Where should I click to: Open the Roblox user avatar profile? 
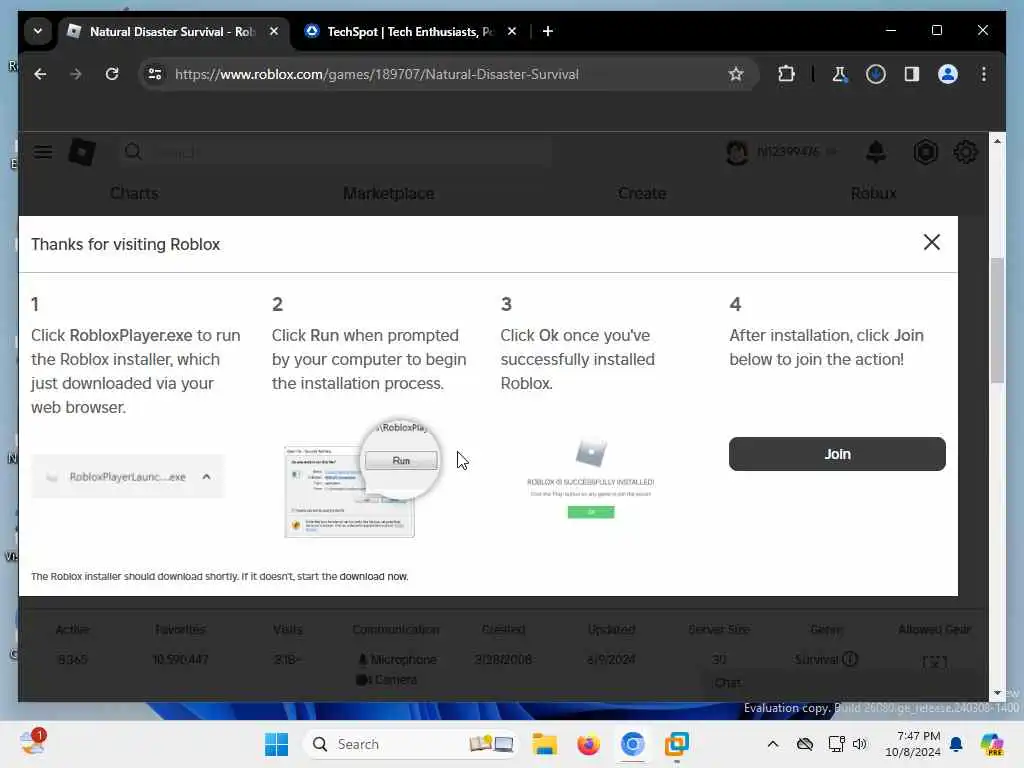tap(737, 152)
